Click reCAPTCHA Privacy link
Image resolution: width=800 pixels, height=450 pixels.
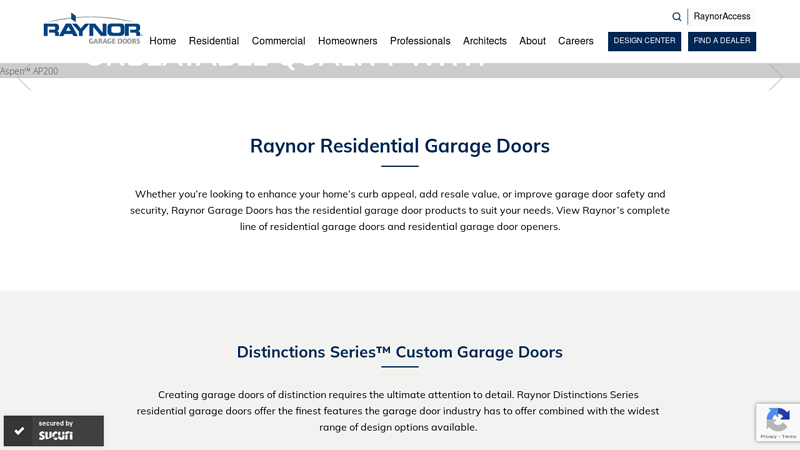pos(768,437)
